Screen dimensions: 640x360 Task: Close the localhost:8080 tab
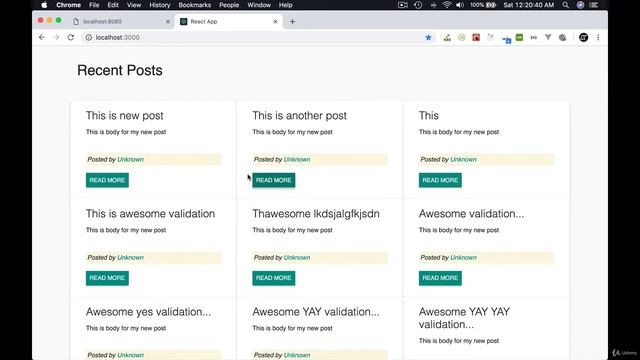(x=167, y=22)
